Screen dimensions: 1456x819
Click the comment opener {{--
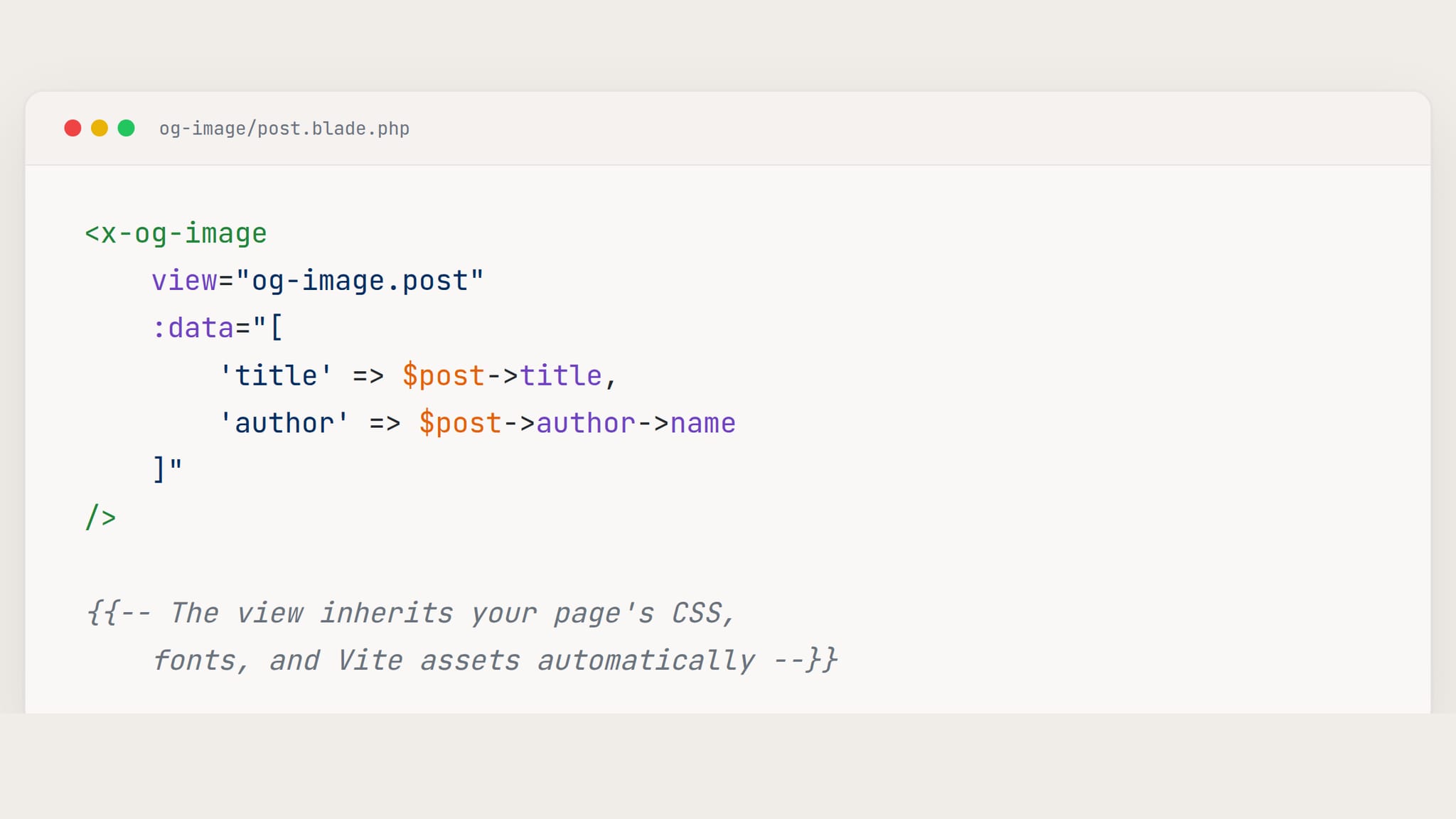(119, 613)
